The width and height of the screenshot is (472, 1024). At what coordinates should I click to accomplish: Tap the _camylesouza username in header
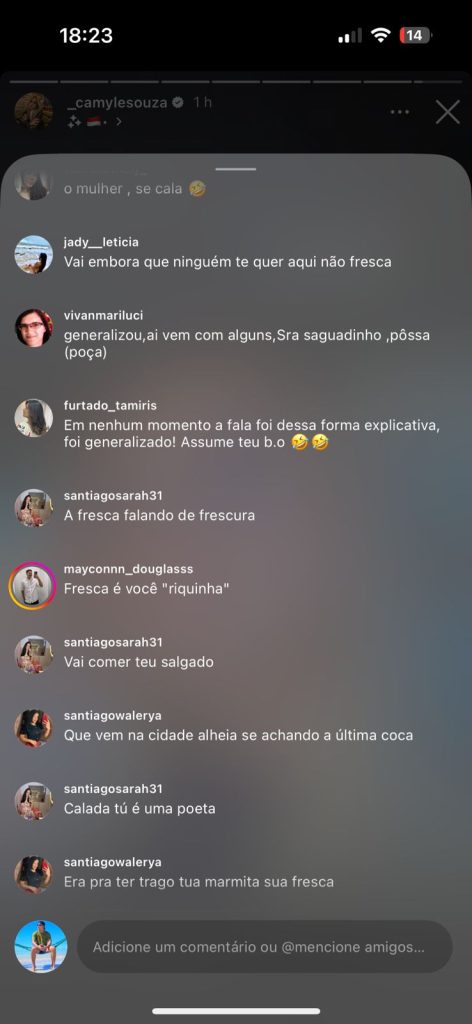click(x=117, y=103)
